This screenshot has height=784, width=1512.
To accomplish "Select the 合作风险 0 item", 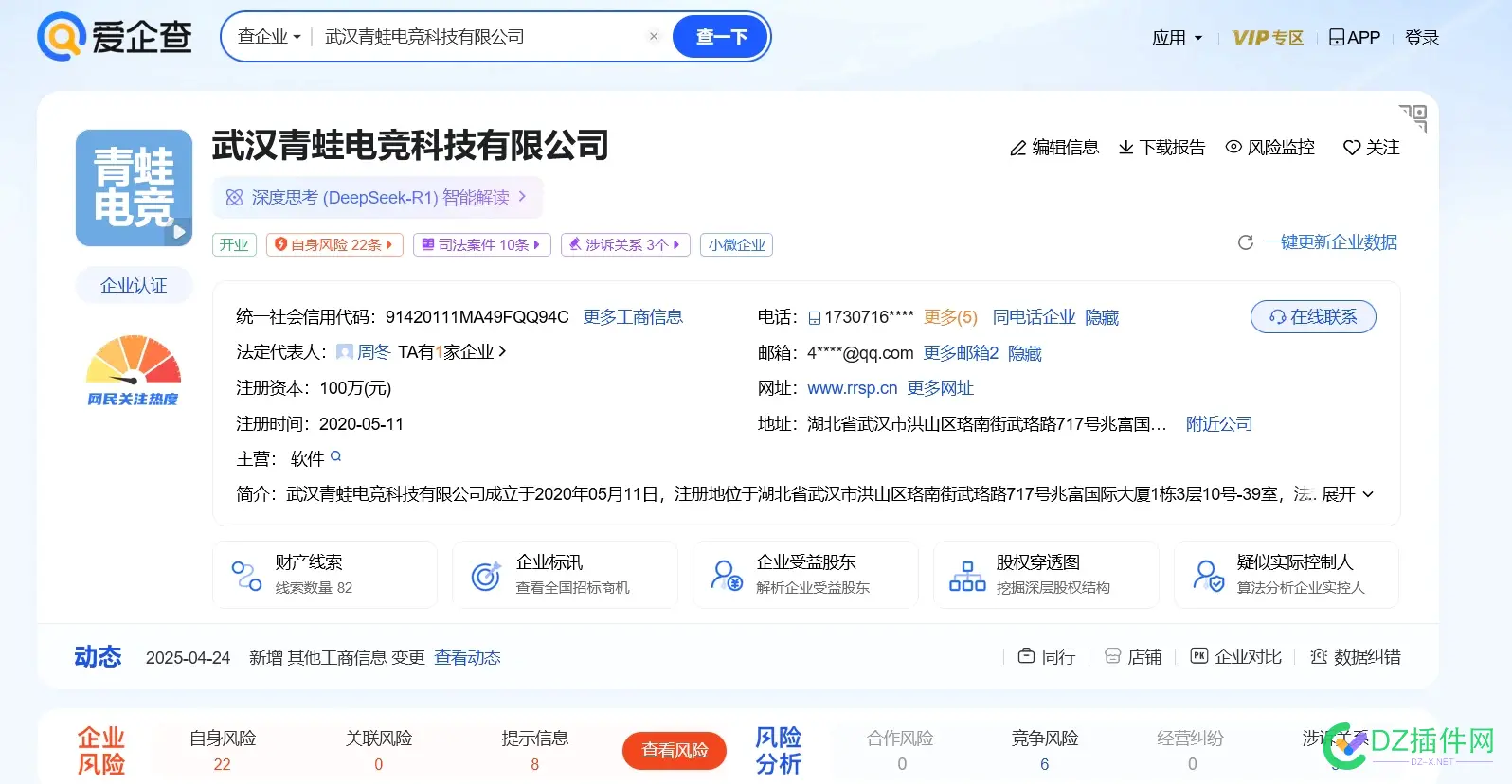I will pos(901,751).
